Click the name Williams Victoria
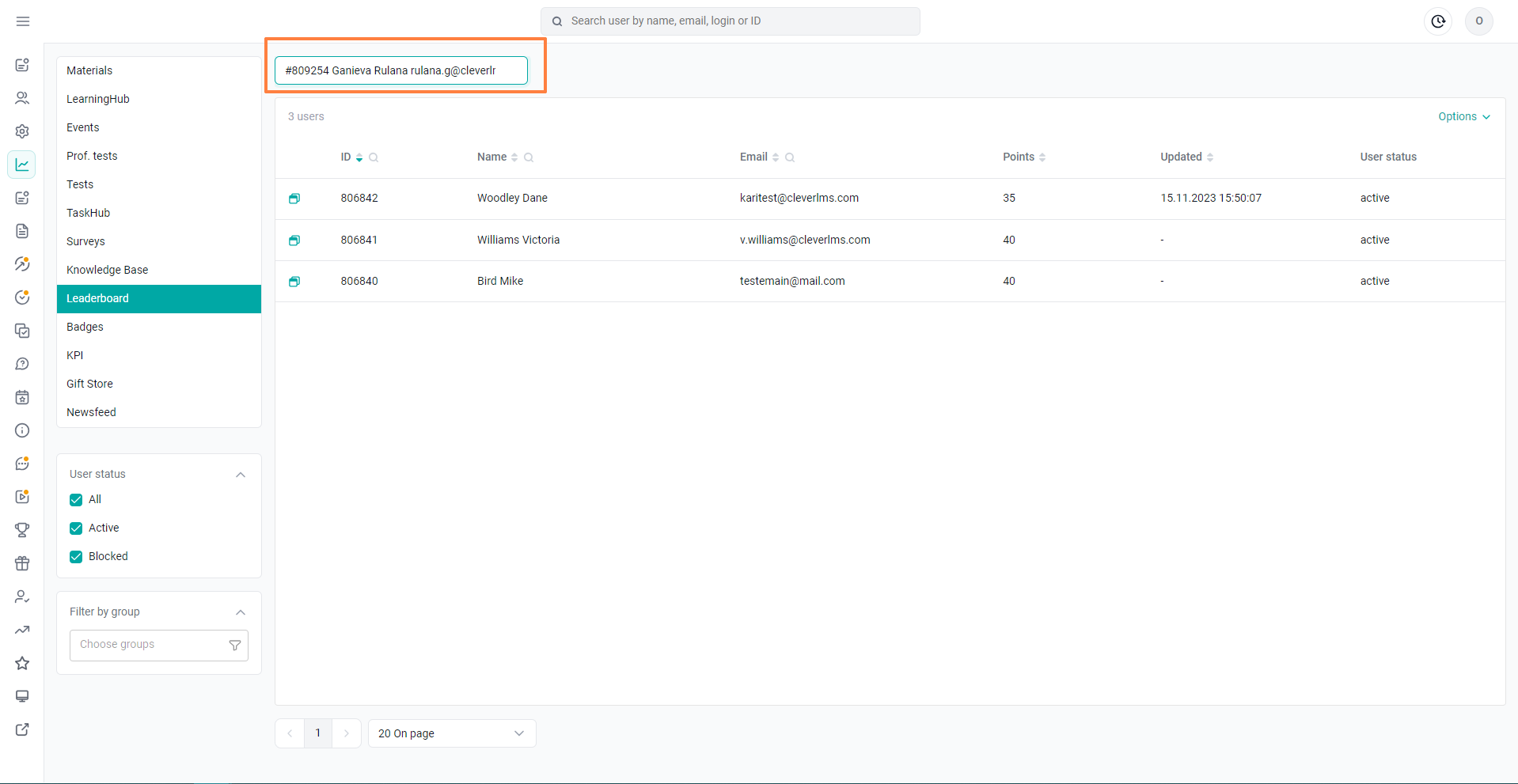The height and width of the screenshot is (784, 1518). click(518, 241)
